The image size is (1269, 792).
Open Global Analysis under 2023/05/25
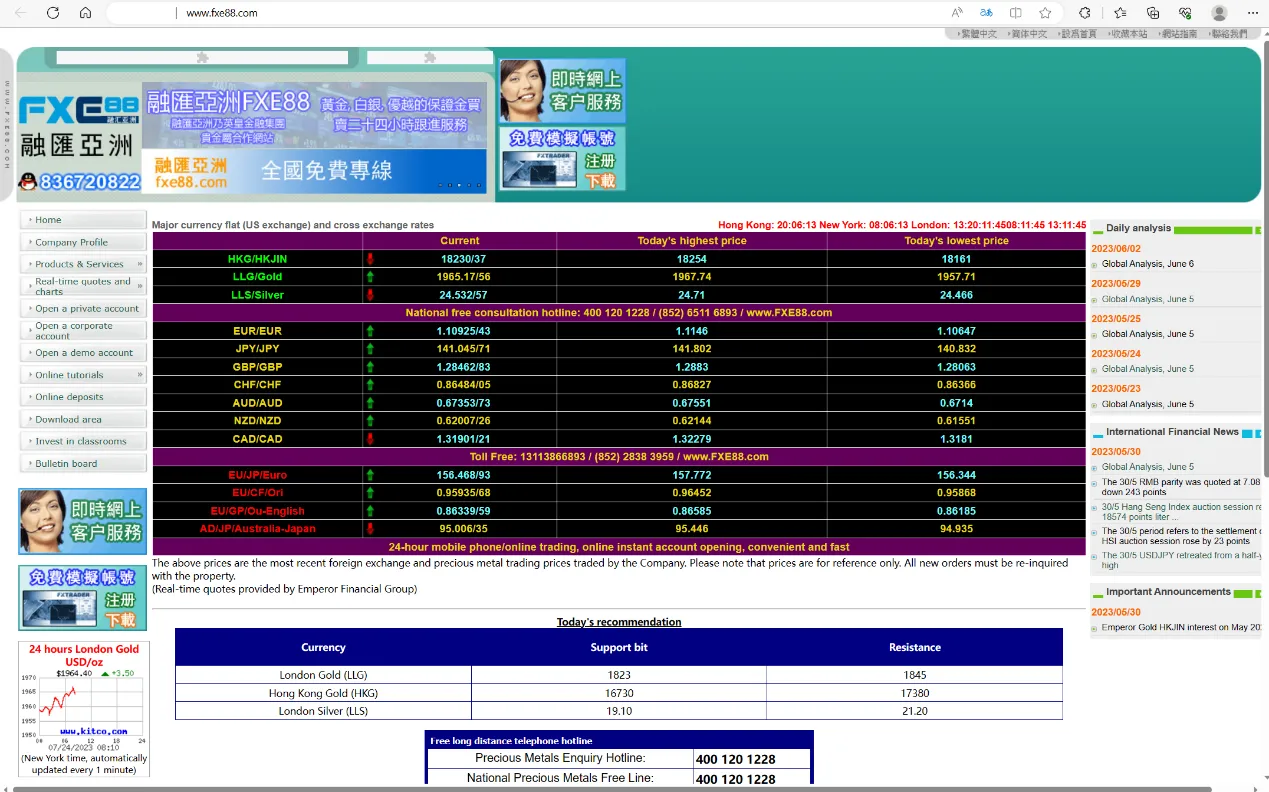(1147, 334)
